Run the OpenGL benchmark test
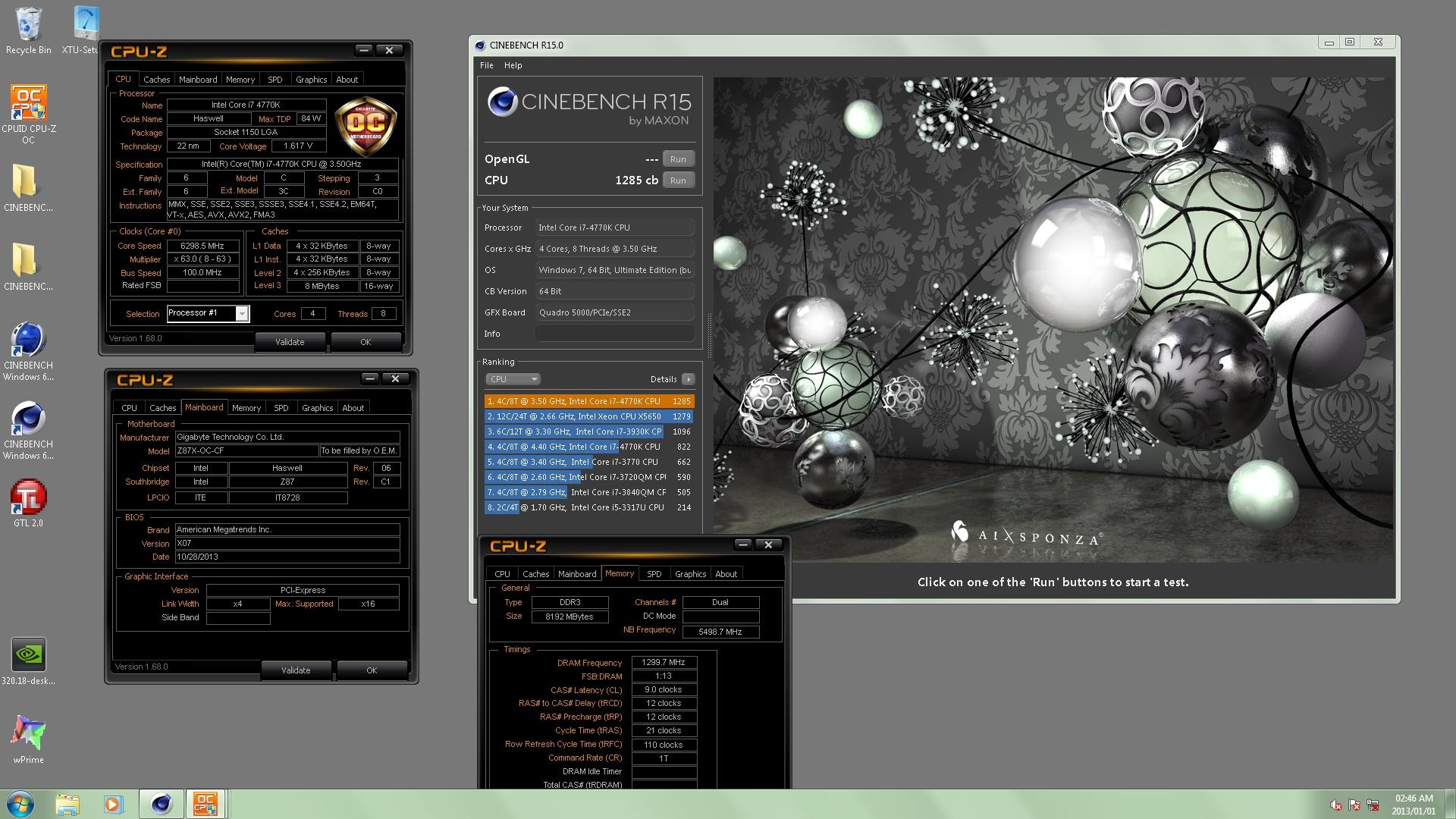The width and height of the screenshot is (1456, 819). tap(678, 159)
